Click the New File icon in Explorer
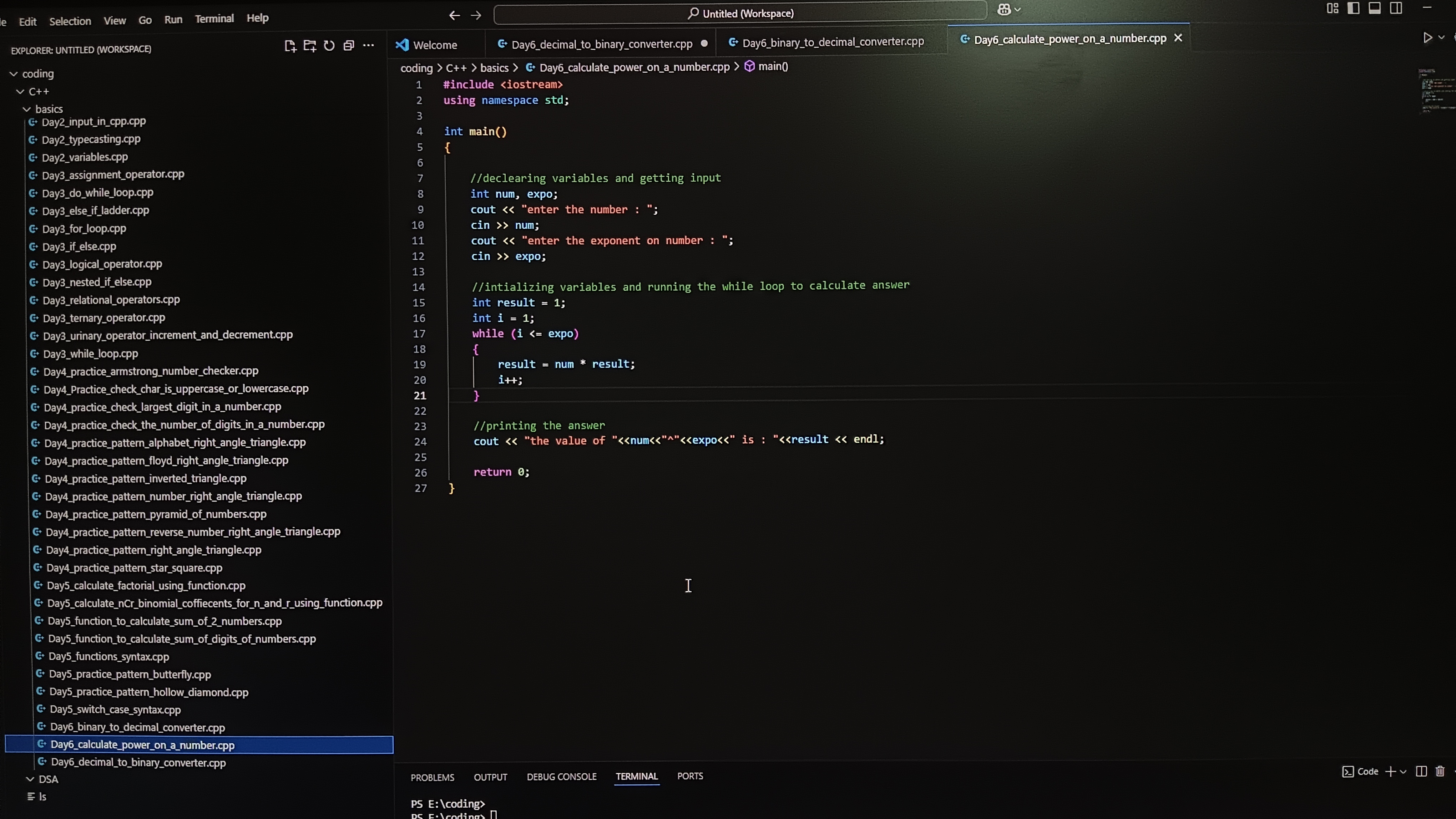Image resolution: width=1456 pixels, height=819 pixels. [290, 46]
